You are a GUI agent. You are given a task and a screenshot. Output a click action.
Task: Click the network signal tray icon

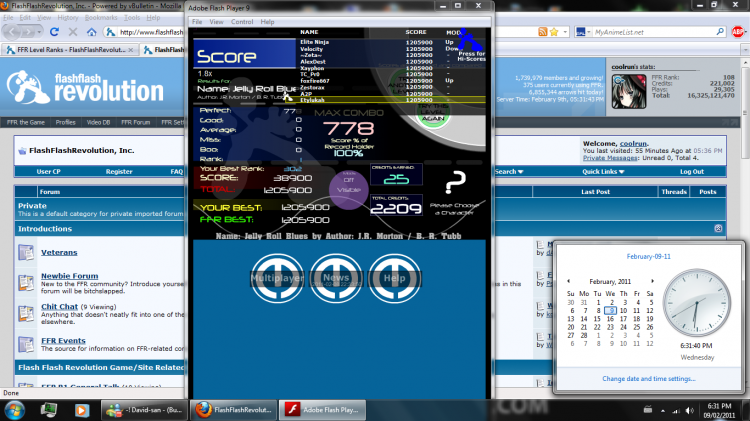click(x=676, y=410)
